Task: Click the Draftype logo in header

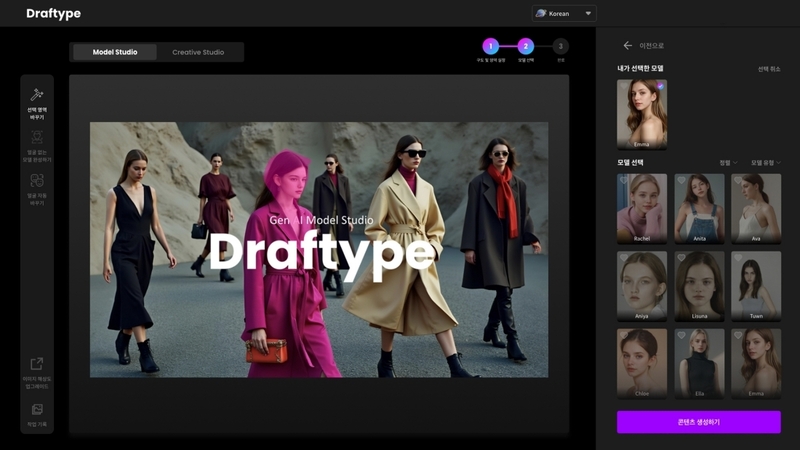Action: pyautogui.click(x=54, y=13)
